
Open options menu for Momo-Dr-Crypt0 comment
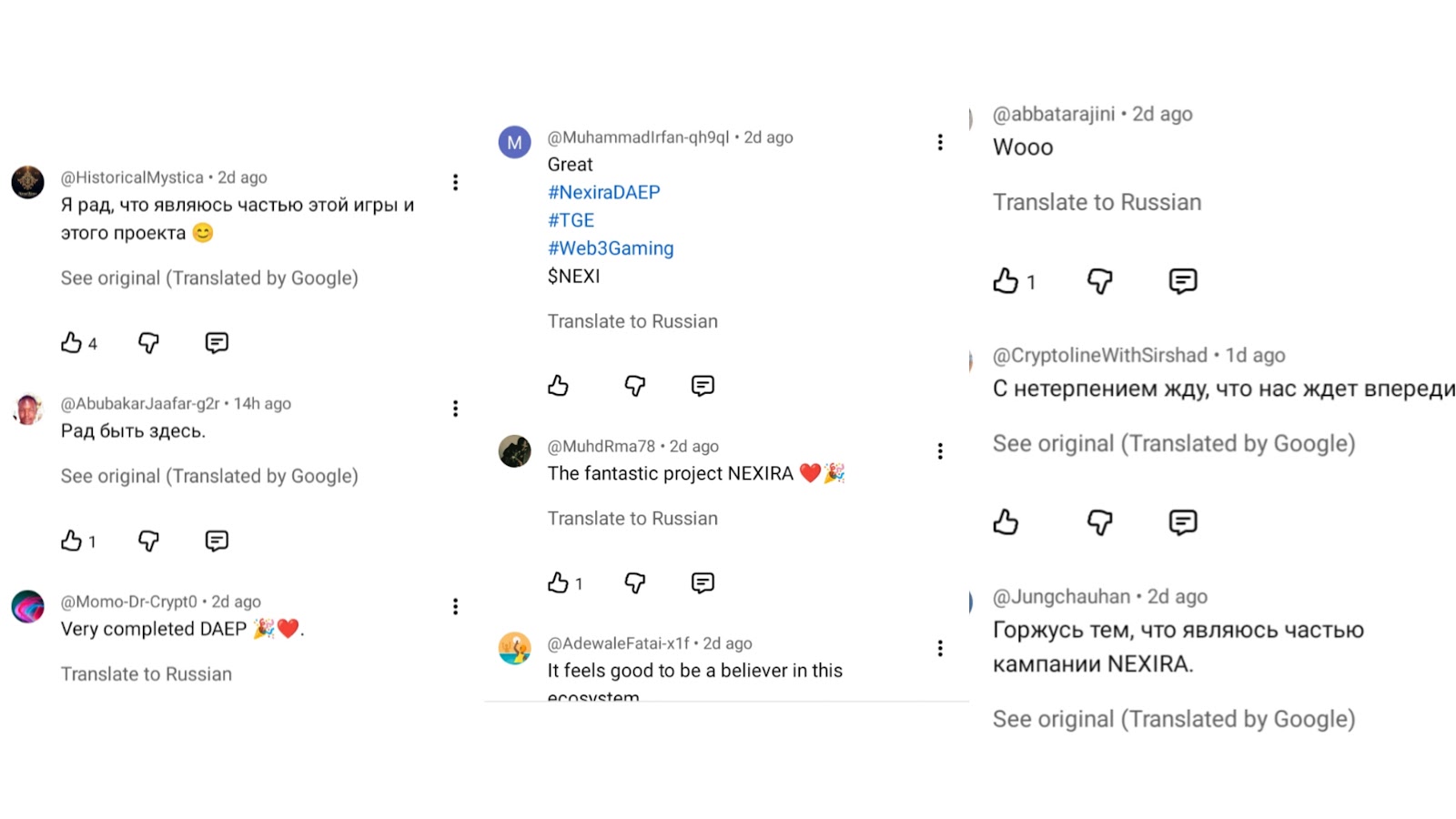click(455, 607)
